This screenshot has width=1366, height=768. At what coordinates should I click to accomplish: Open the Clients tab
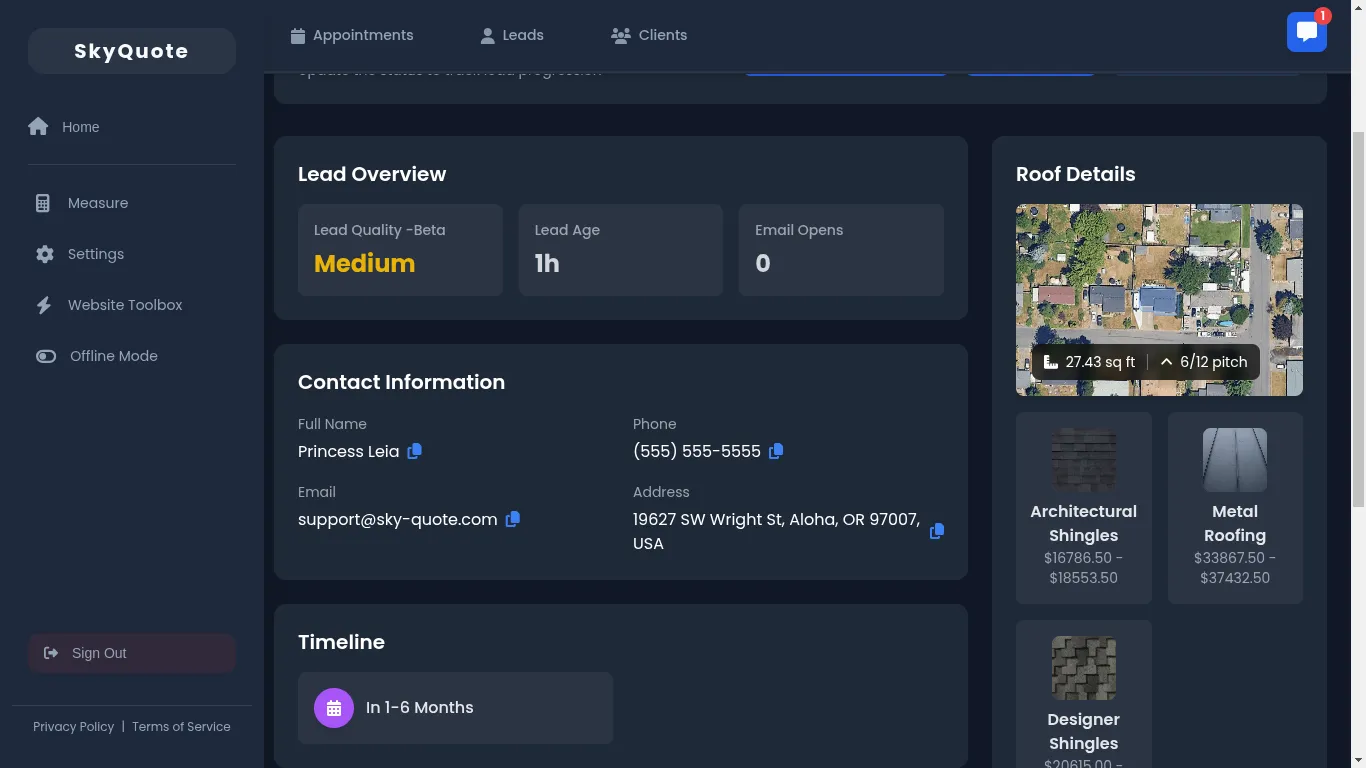(649, 35)
